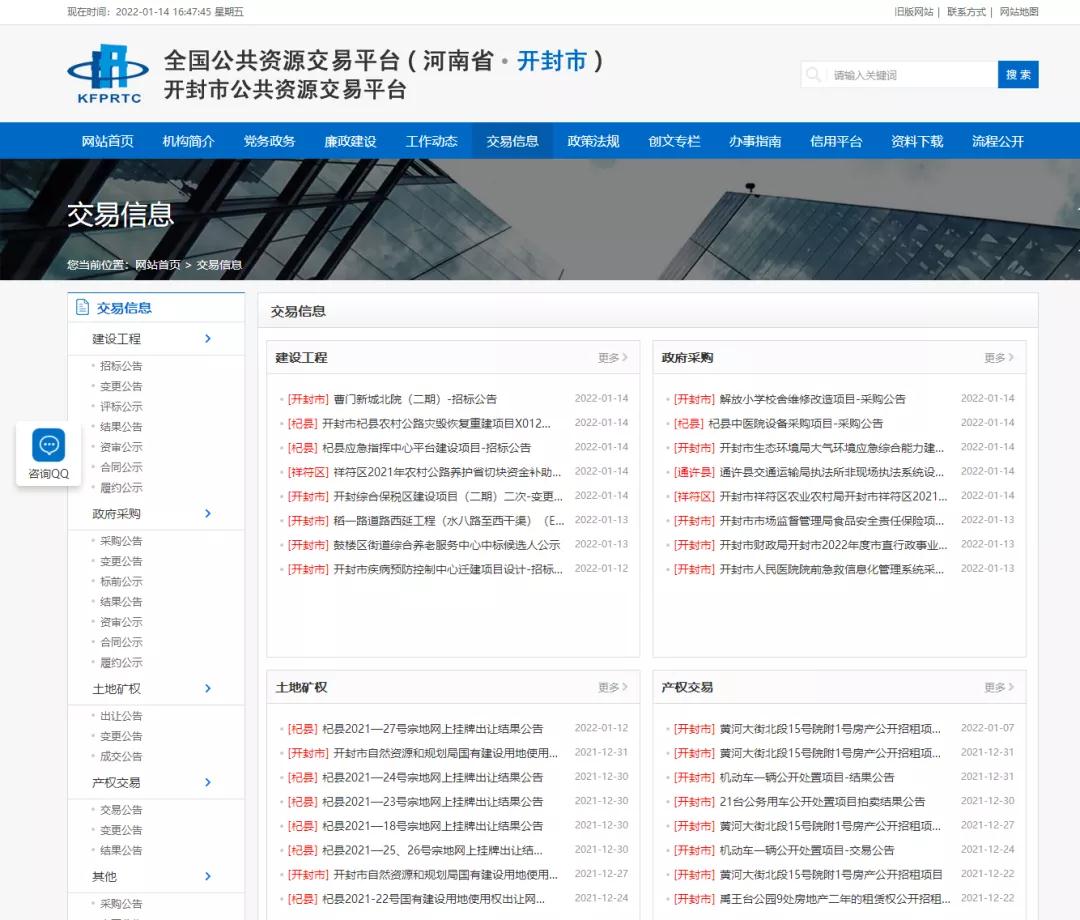Screen dimensions: 1080x920
Task: Click the search magnifier icon
Action: pos(812,74)
